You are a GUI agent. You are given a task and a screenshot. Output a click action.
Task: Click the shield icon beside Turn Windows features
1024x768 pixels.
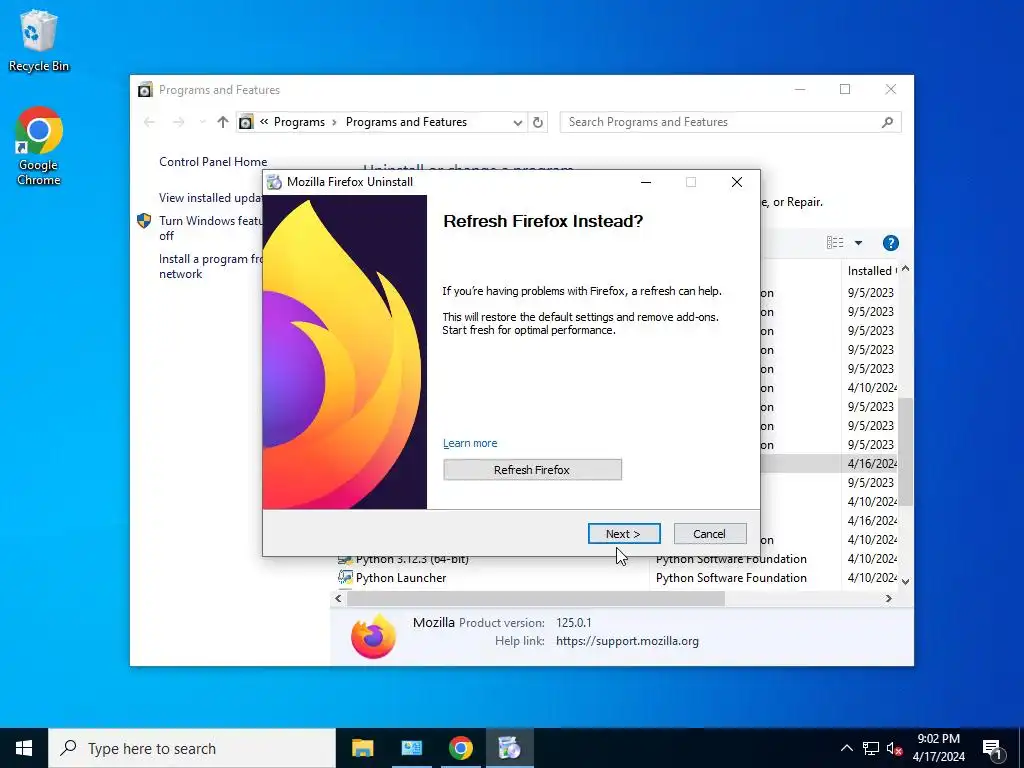[x=144, y=221]
